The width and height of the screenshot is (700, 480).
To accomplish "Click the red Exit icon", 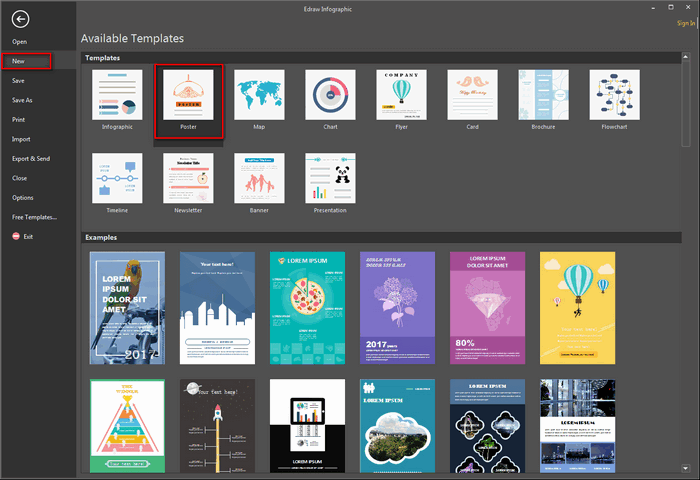I will click(16, 236).
